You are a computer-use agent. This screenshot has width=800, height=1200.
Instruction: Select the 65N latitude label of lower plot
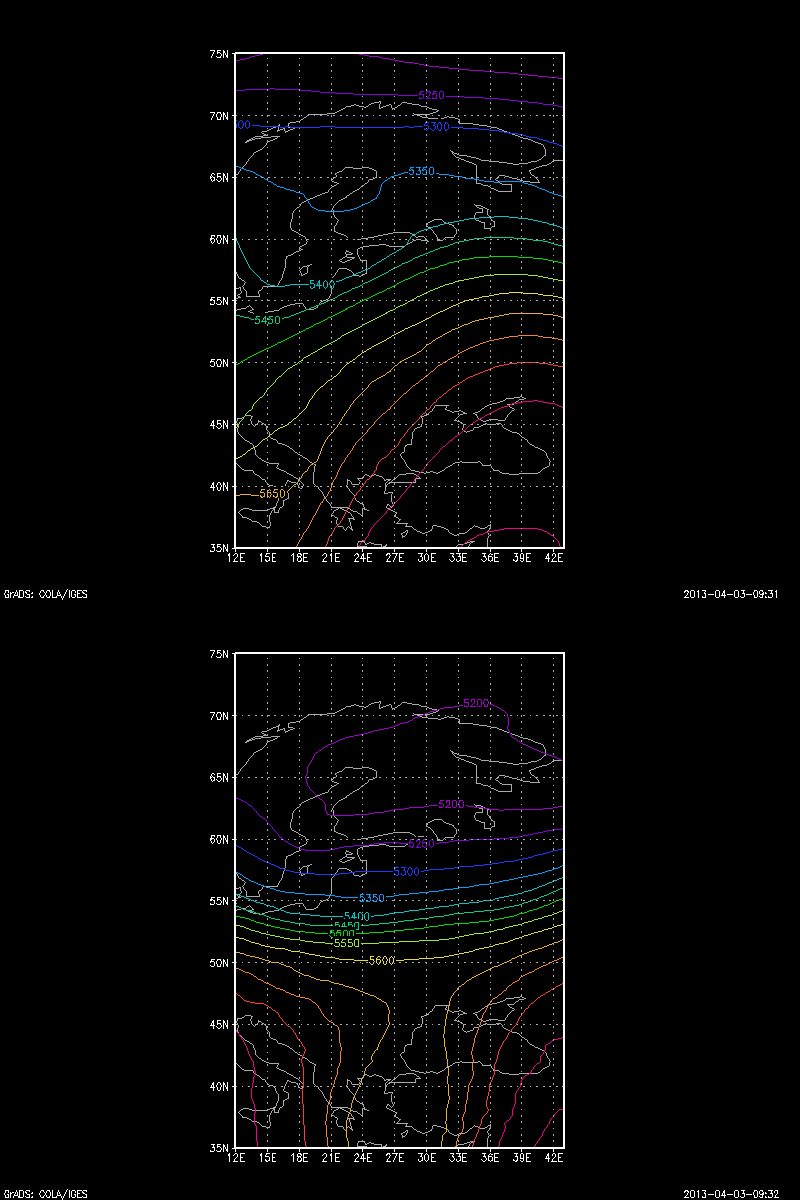coord(221,777)
